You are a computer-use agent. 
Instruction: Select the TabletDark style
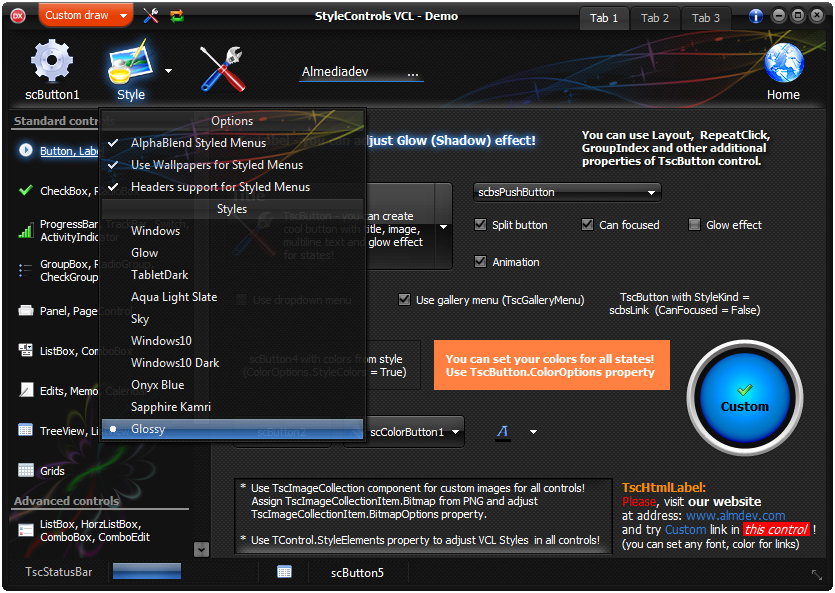click(232, 275)
